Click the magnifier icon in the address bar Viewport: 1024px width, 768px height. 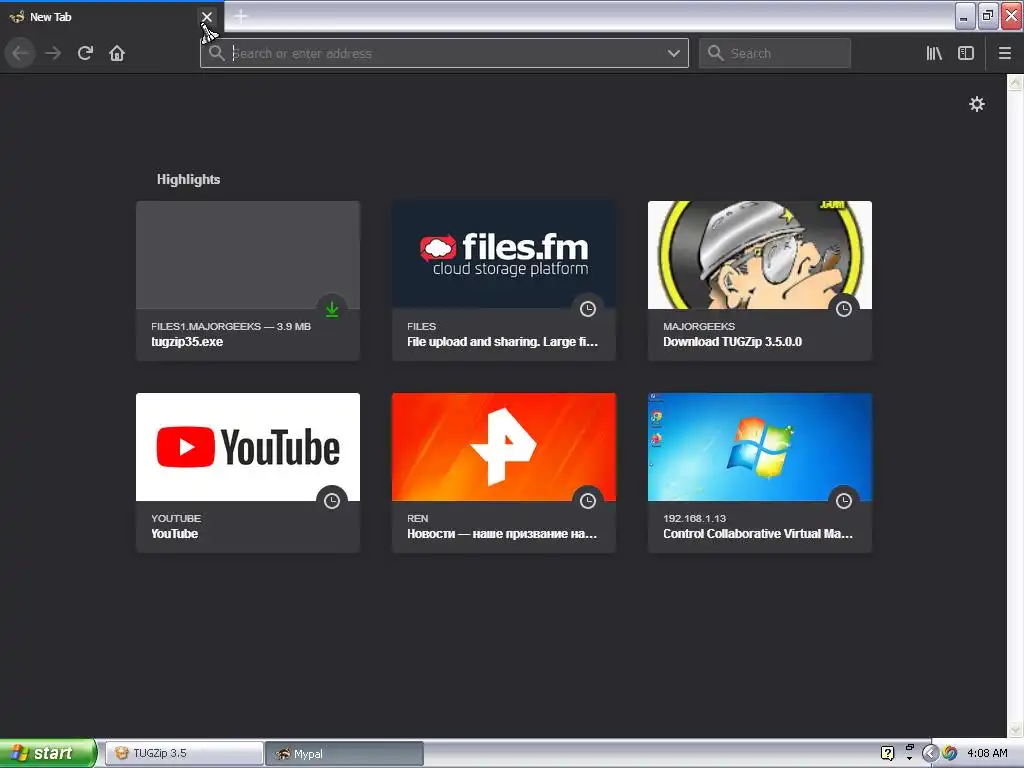pyautogui.click(x=217, y=53)
